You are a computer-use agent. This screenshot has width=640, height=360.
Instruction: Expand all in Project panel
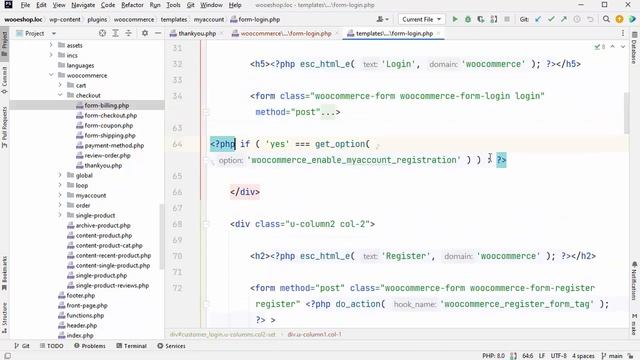click(116, 33)
